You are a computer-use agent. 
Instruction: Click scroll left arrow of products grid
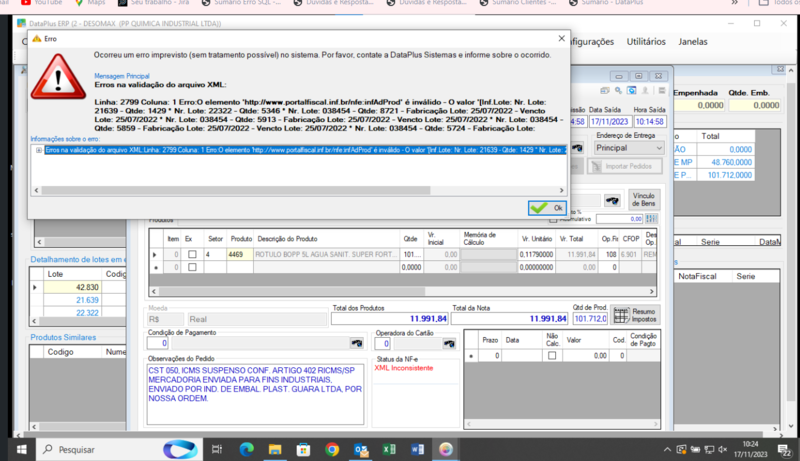point(154,291)
